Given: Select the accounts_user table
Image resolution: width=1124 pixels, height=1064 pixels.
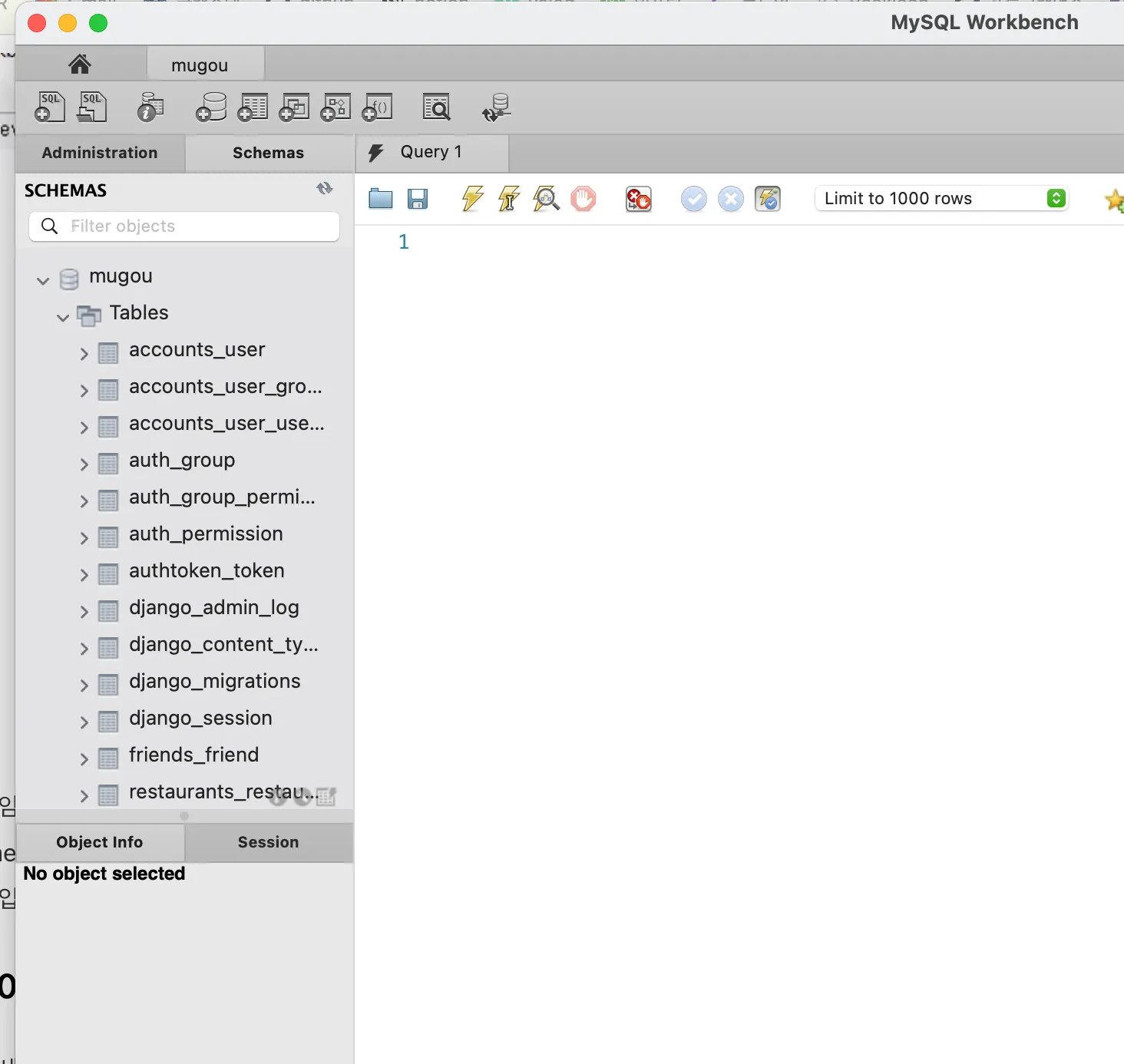Looking at the screenshot, I should [197, 349].
